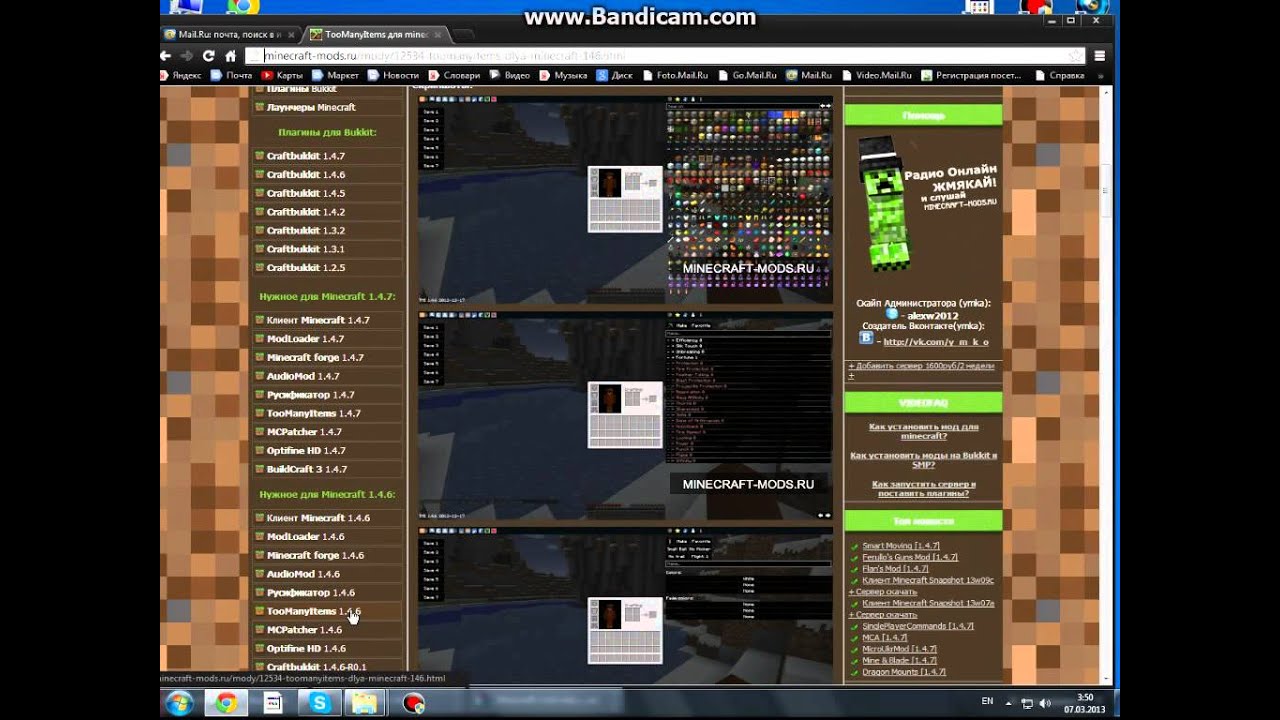Switch to the Mail.Ru tab
Image resolution: width=1280 pixels, height=720 pixels.
click(229, 33)
